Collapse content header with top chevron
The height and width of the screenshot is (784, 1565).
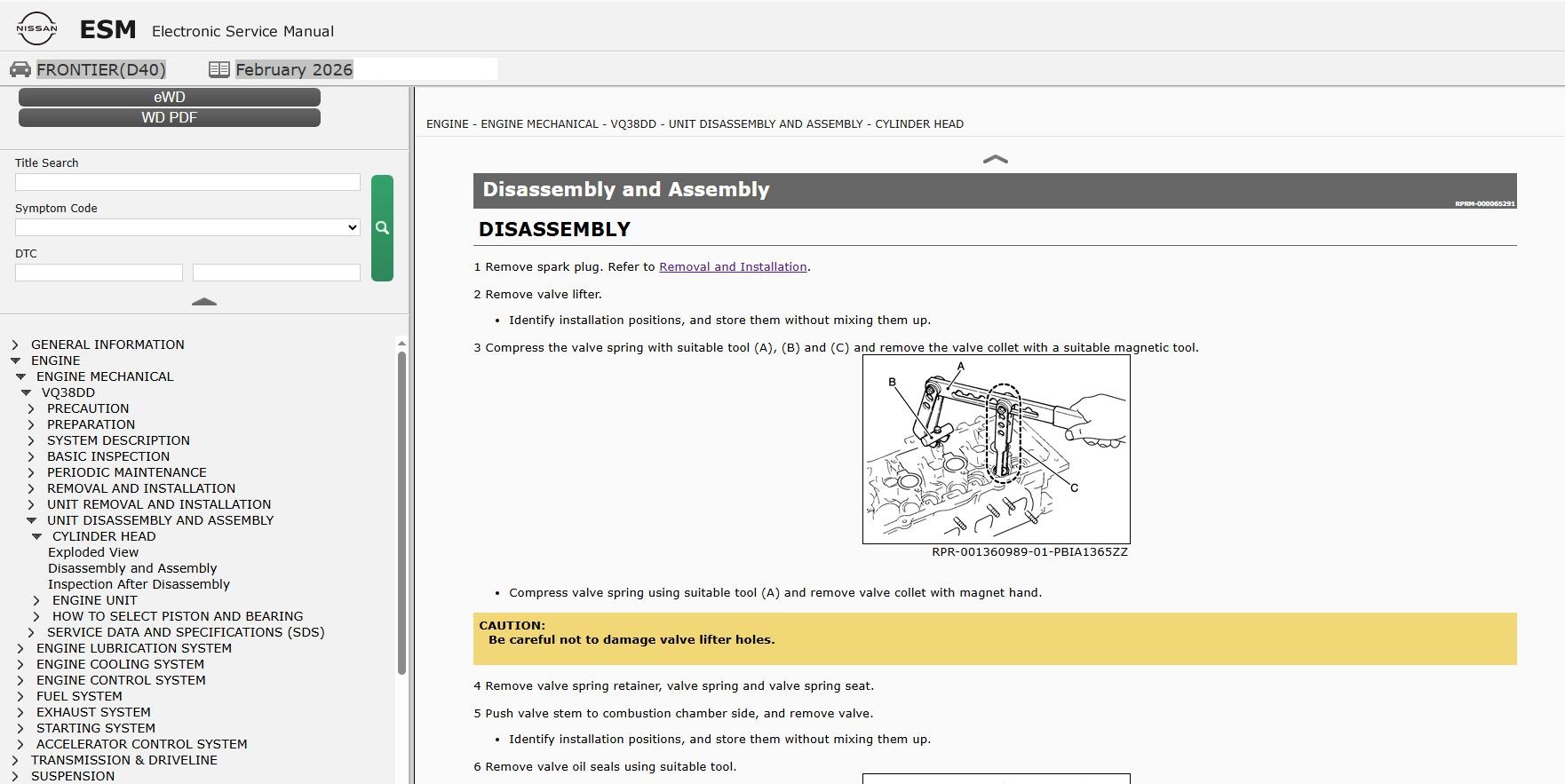click(x=996, y=159)
